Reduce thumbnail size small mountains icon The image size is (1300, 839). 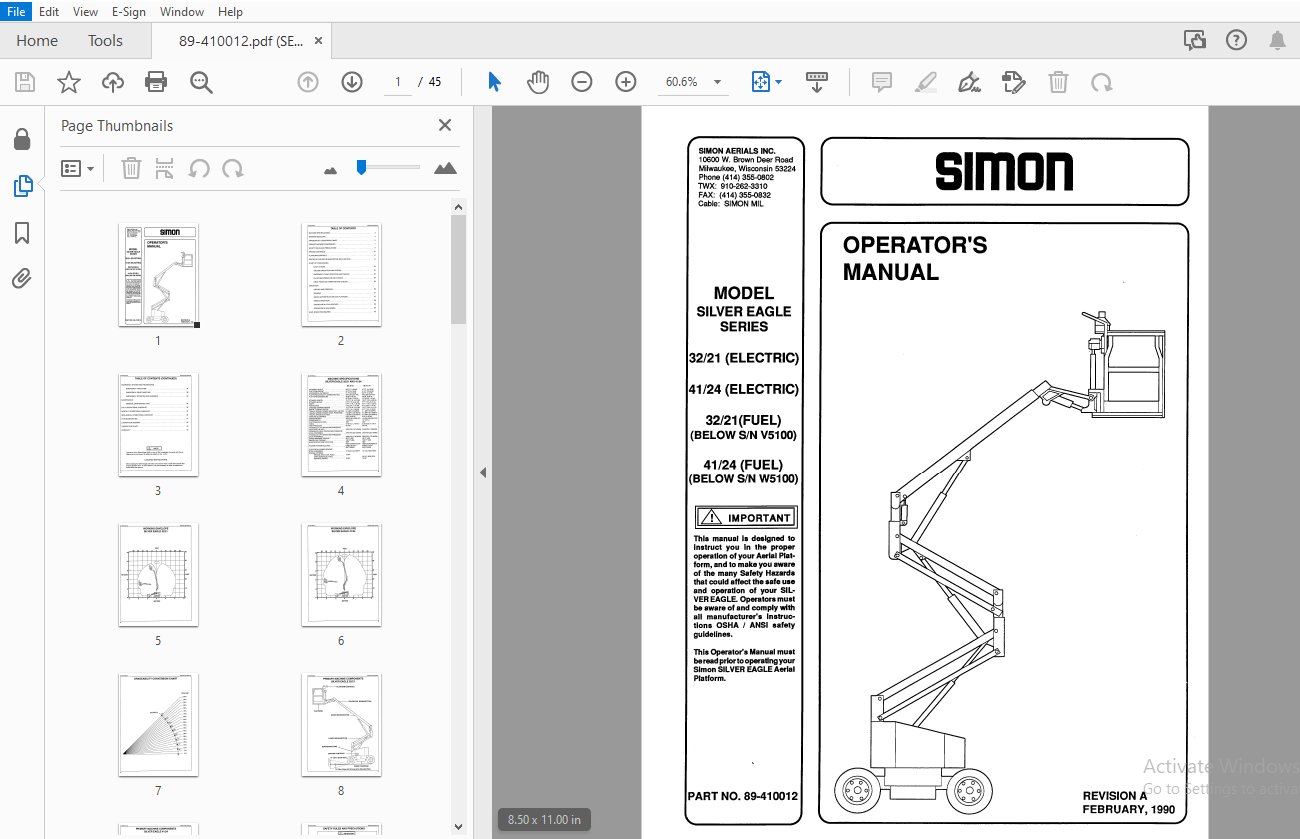(331, 170)
